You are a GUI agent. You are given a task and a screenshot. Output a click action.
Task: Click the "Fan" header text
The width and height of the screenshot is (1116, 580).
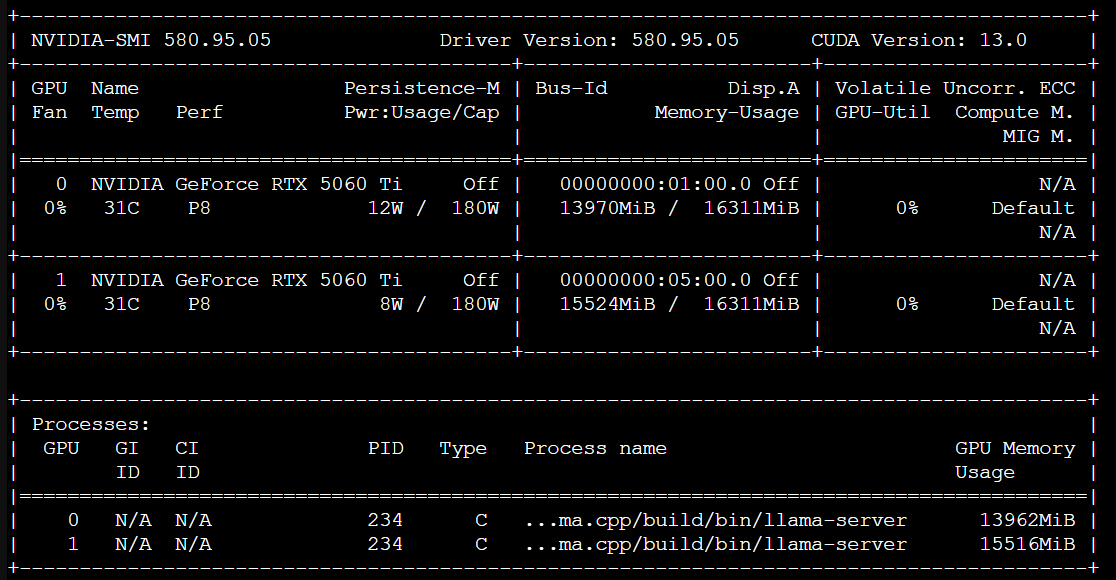point(49,112)
